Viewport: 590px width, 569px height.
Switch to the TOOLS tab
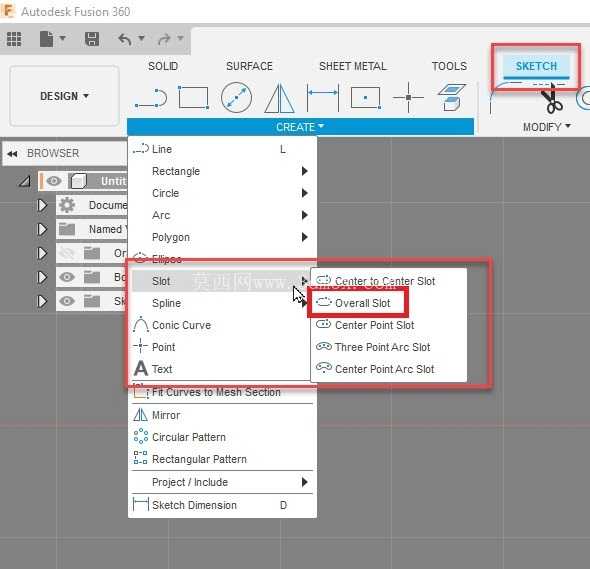449,66
